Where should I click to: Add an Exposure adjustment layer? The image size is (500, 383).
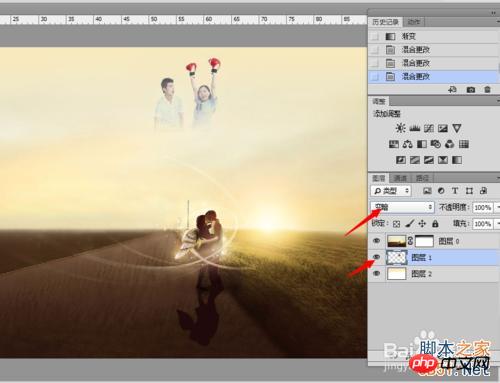pyautogui.click(x=443, y=128)
